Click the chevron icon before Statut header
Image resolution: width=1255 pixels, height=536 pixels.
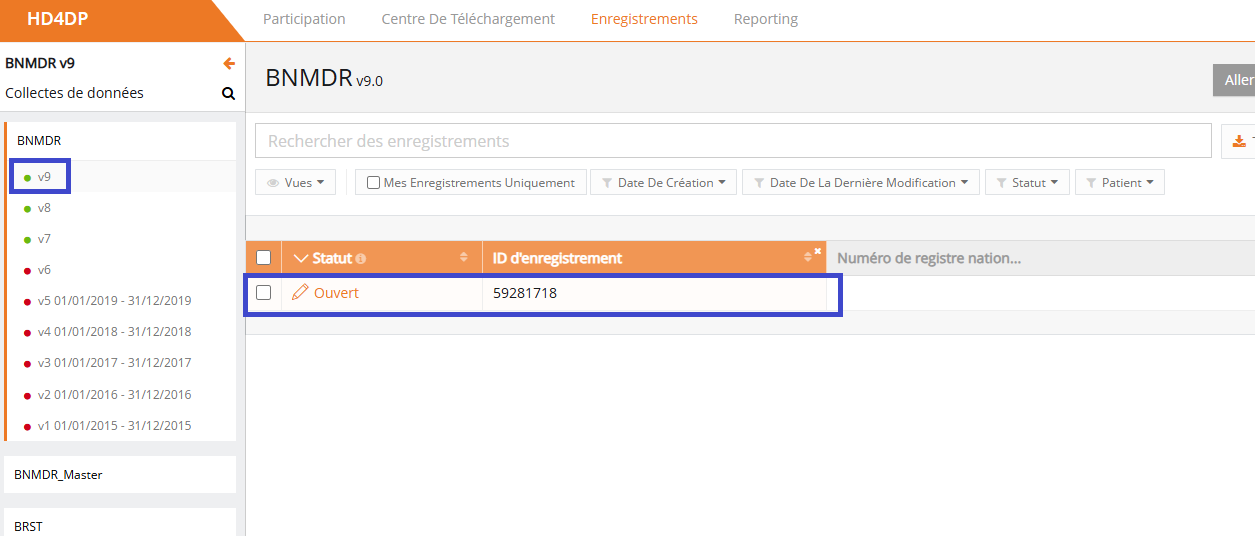pos(302,259)
